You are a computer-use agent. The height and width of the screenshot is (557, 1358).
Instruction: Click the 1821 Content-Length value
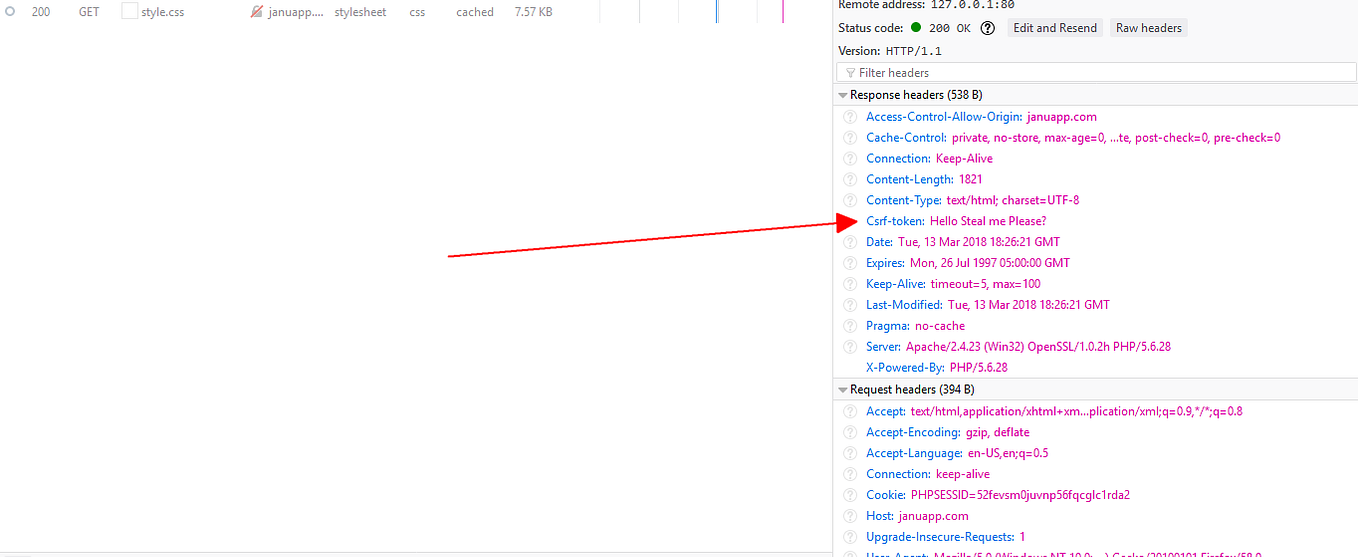(971, 180)
